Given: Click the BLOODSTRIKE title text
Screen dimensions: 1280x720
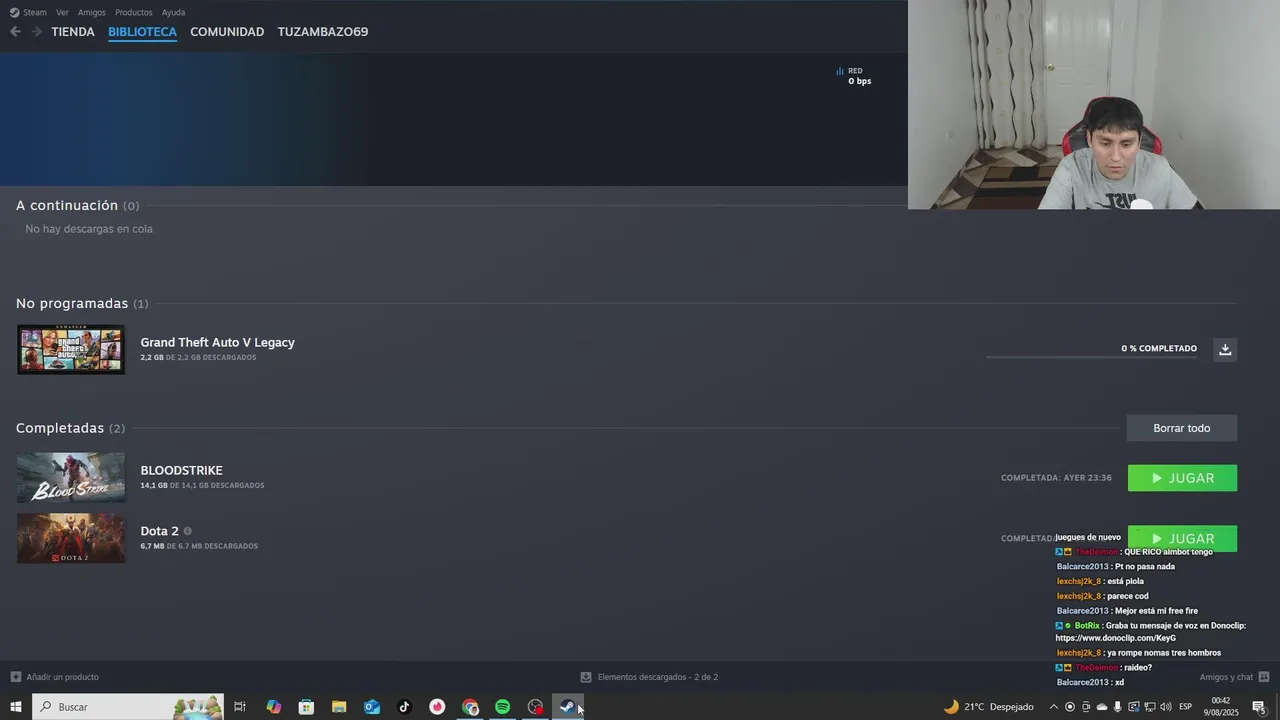Looking at the screenshot, I should (181, 470).
